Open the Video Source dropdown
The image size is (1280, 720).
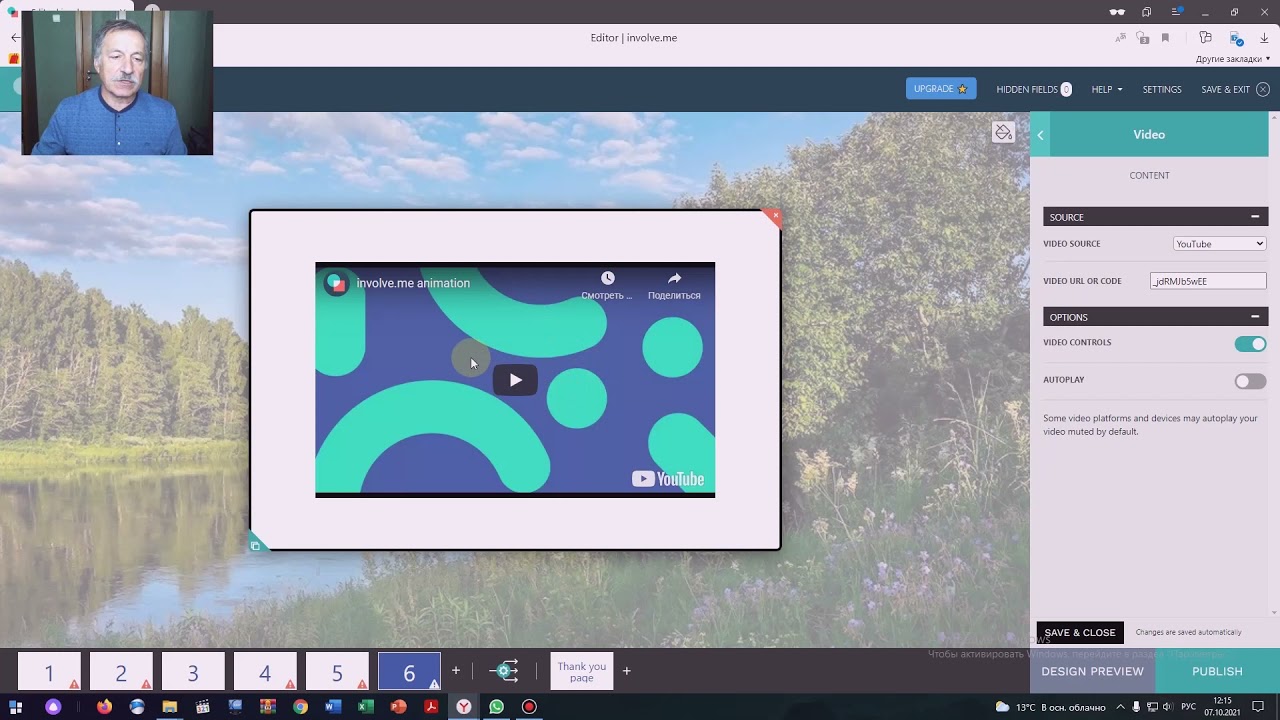pyautogui.click(x=1219, y=244)
